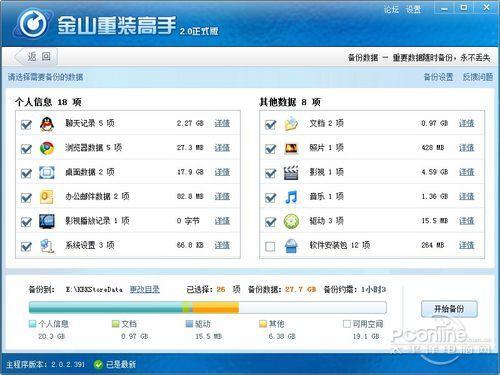The width and height of the screenshot is (500, 375).
Task: View 详情 for 驱动
Action: pos(466,221)
